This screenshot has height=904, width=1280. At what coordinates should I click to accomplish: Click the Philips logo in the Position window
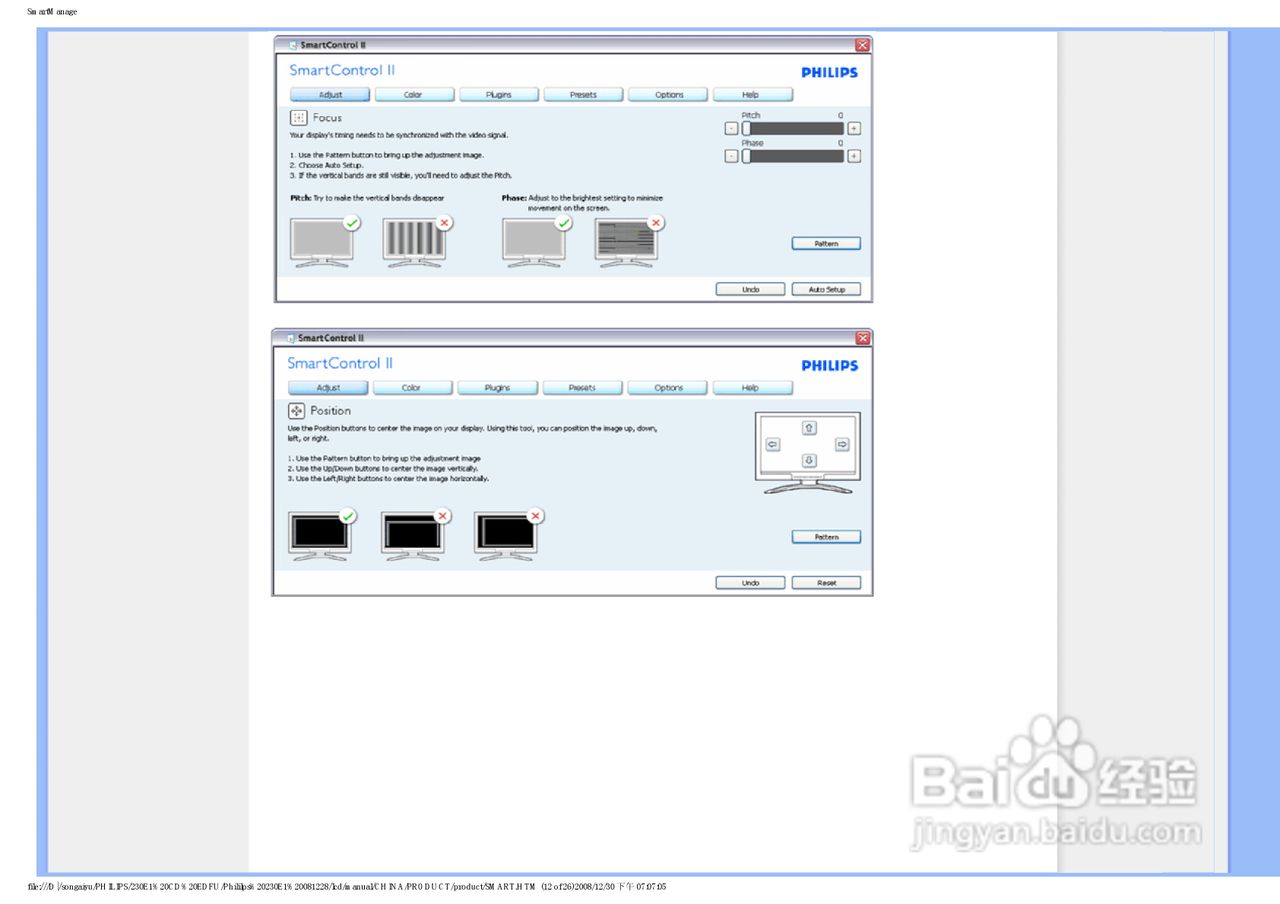829,366
